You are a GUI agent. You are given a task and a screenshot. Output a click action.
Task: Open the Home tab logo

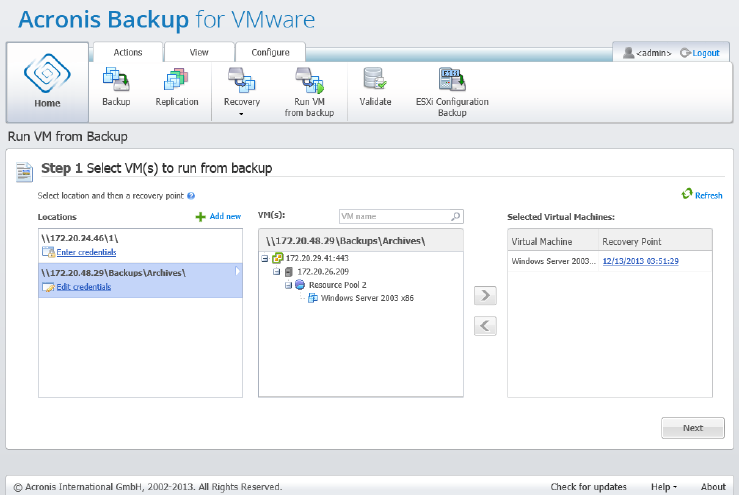click(47, 74)
